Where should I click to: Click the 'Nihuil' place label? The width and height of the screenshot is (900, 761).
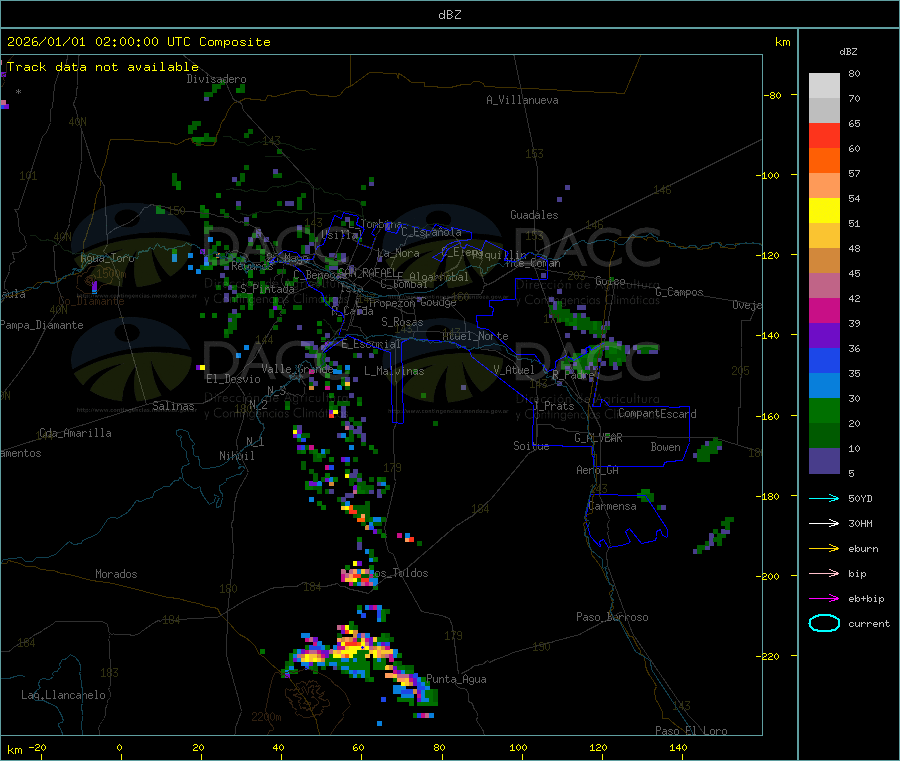pyautogui.click(x=236, y=456)
